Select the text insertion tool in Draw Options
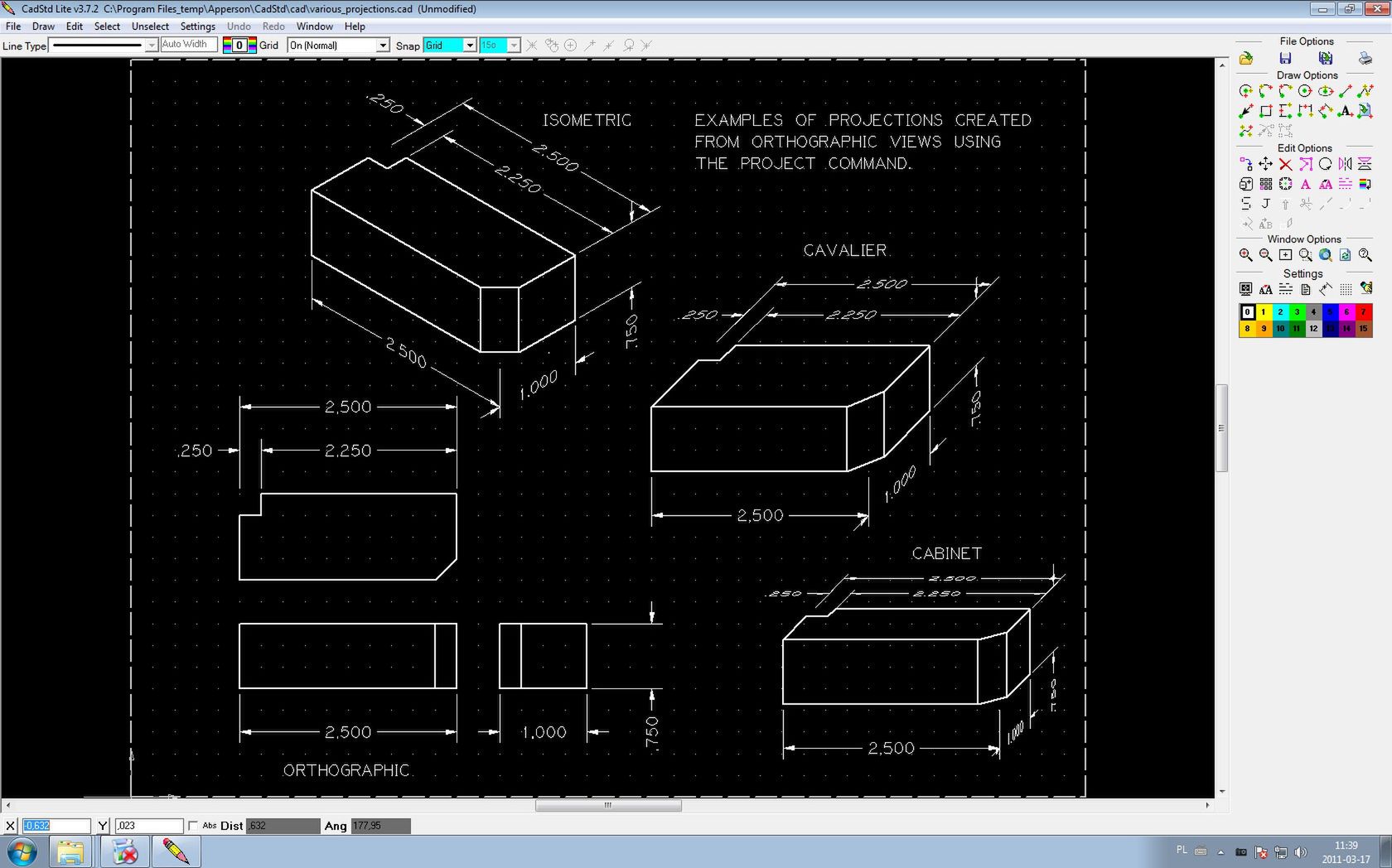The width and height of the screenshot is (1392, 868). point(1345,111)
